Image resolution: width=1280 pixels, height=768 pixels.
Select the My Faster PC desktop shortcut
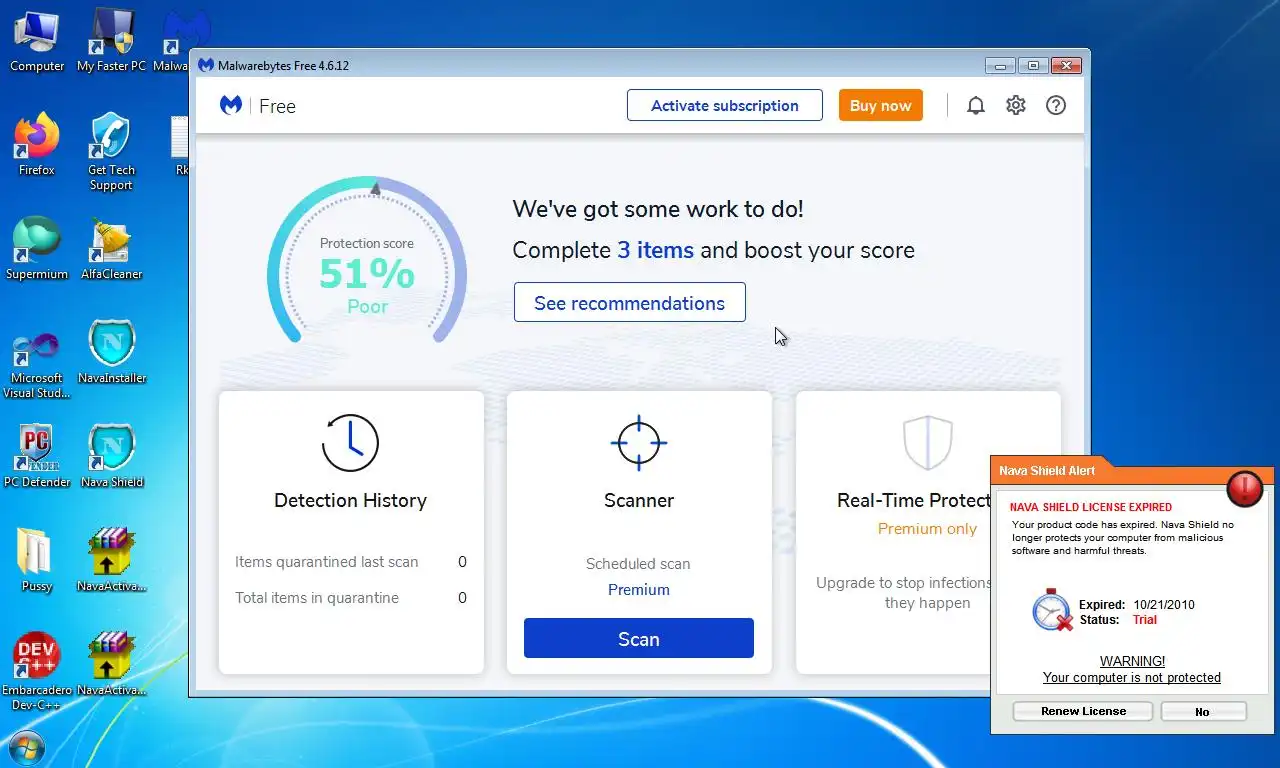[111, 41]
